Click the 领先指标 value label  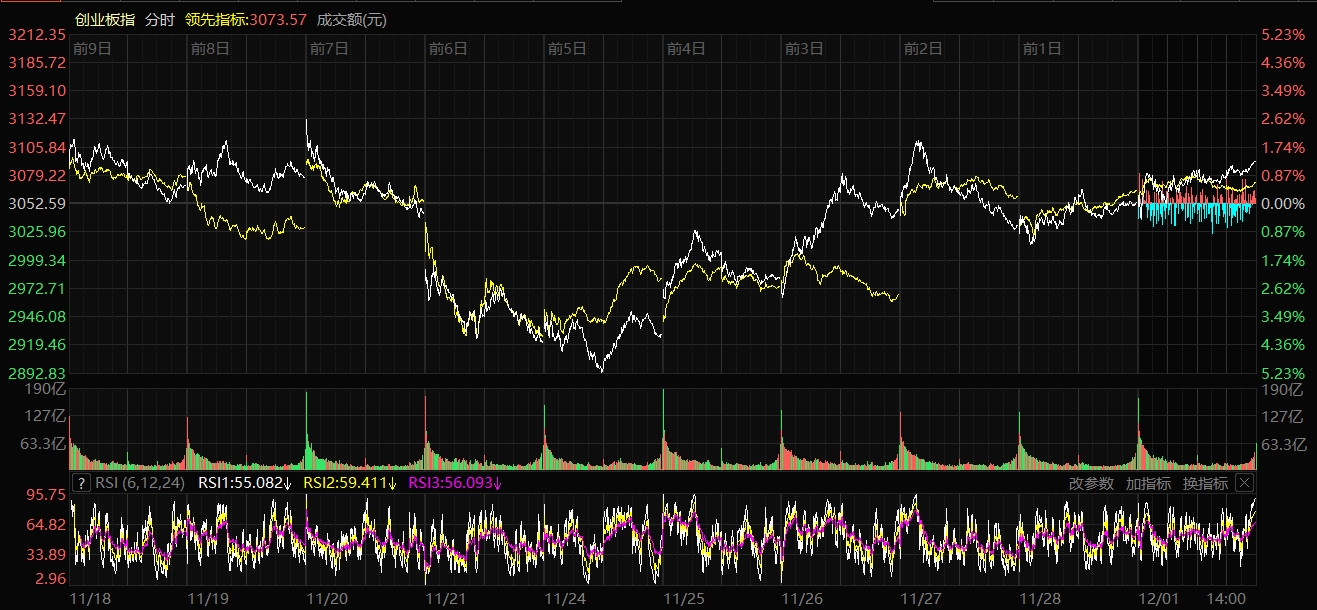246,19
